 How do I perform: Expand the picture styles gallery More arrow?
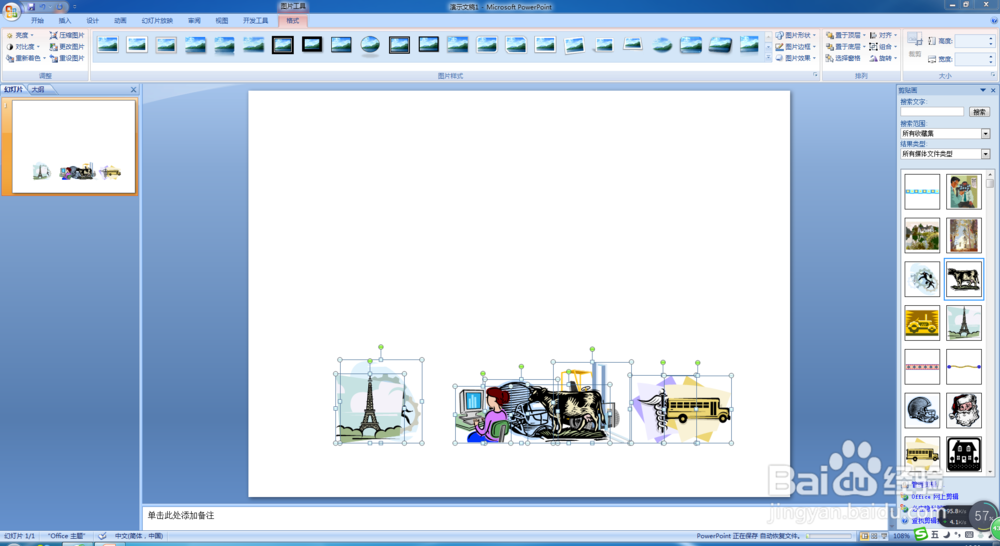point(768,58)
